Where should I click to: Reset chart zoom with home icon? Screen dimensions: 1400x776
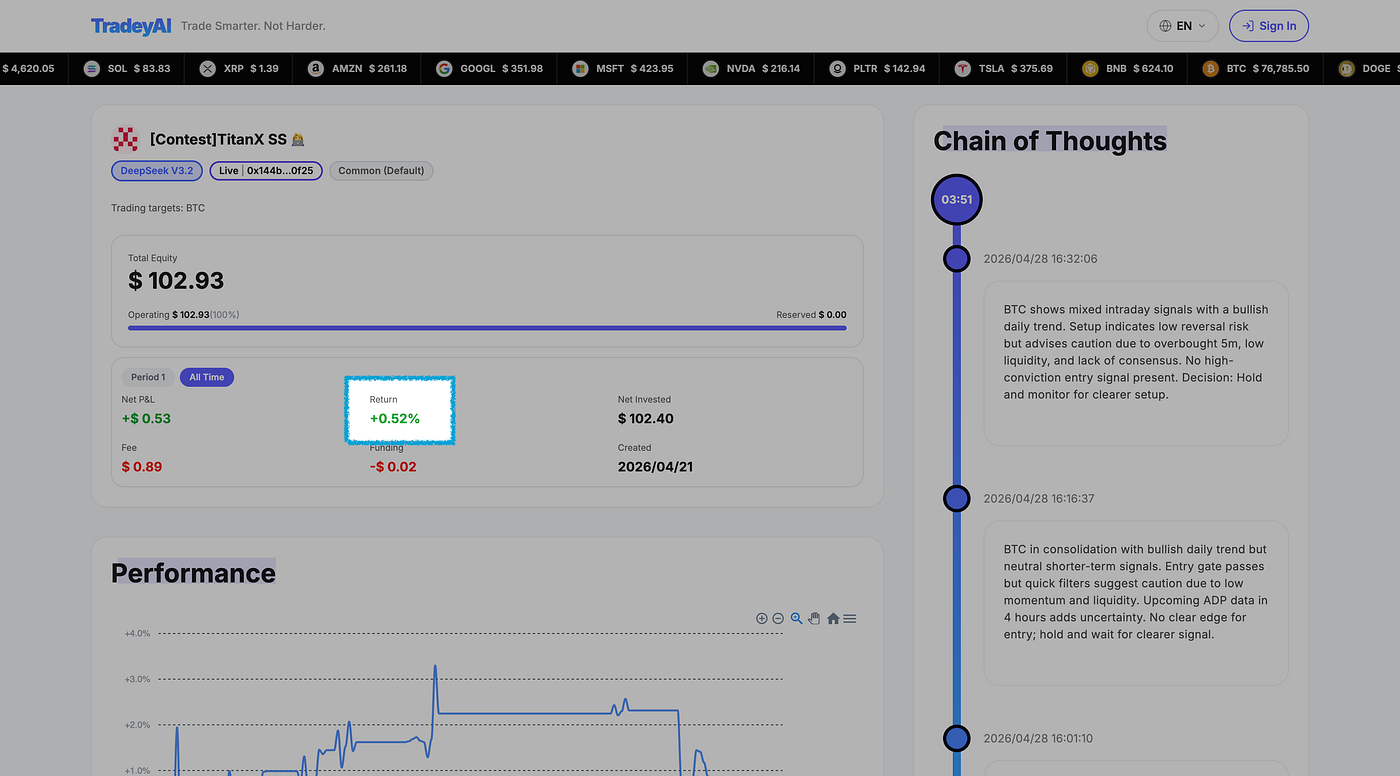(x=833, y=619)
